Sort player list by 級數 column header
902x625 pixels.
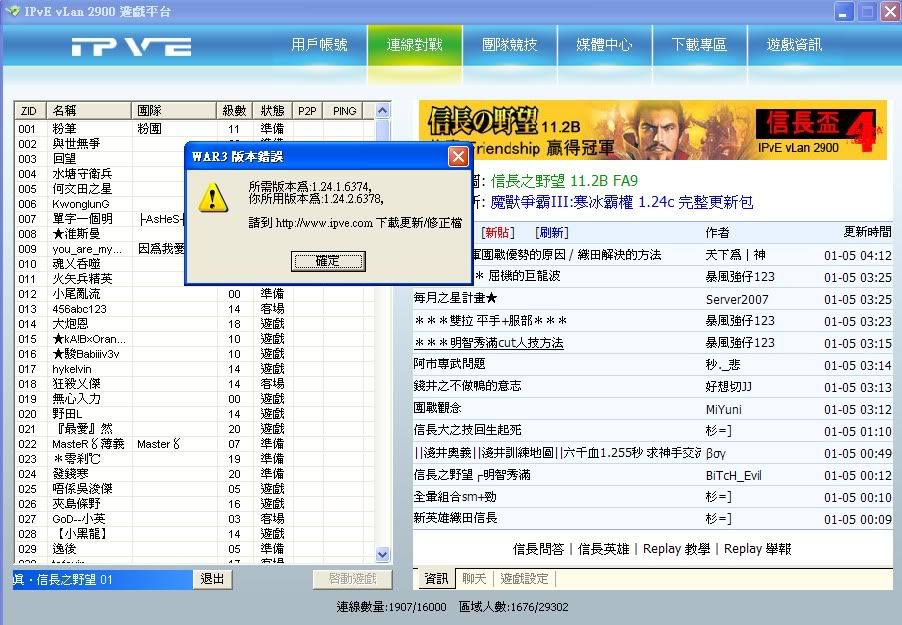coord(233,111)
